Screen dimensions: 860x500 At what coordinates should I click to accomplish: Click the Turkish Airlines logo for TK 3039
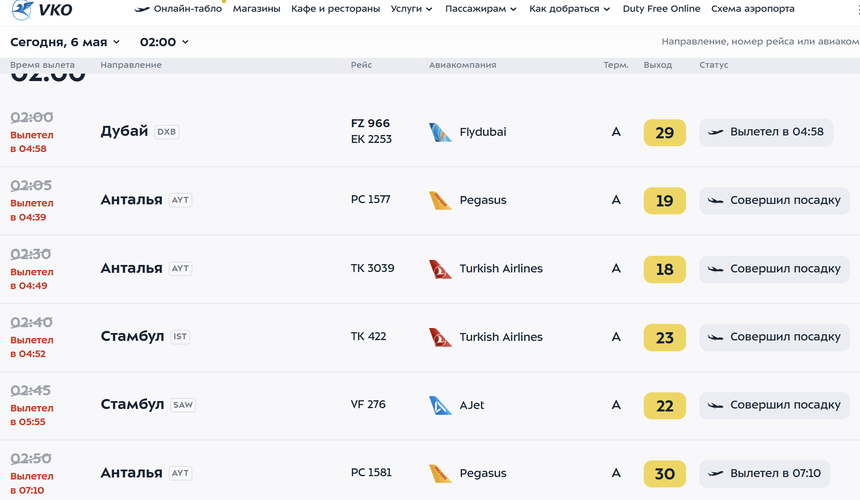pos(440,269)
